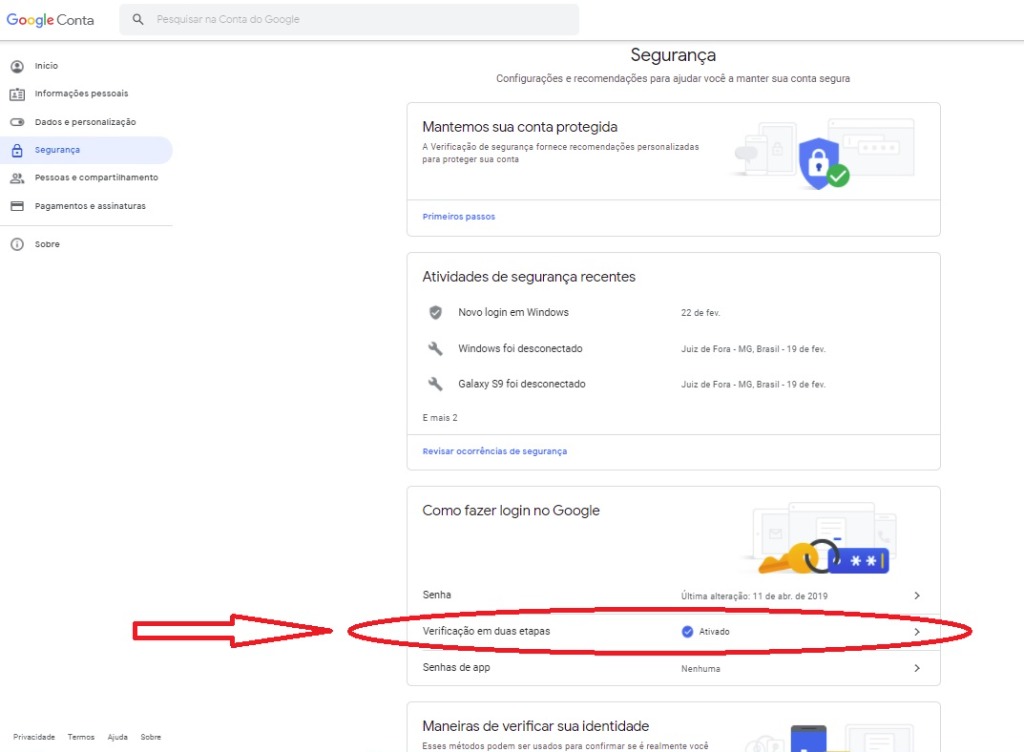This screenshot has width=1024, height=752.
Task: Go to Informações pessoais section
Action: [81, 94]
